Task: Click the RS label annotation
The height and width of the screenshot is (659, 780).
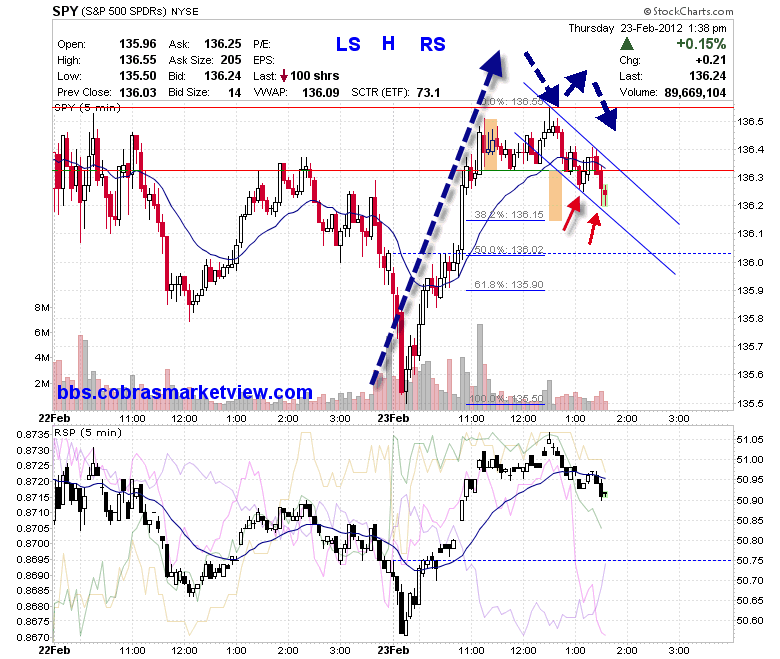Action: click(432, 44)
